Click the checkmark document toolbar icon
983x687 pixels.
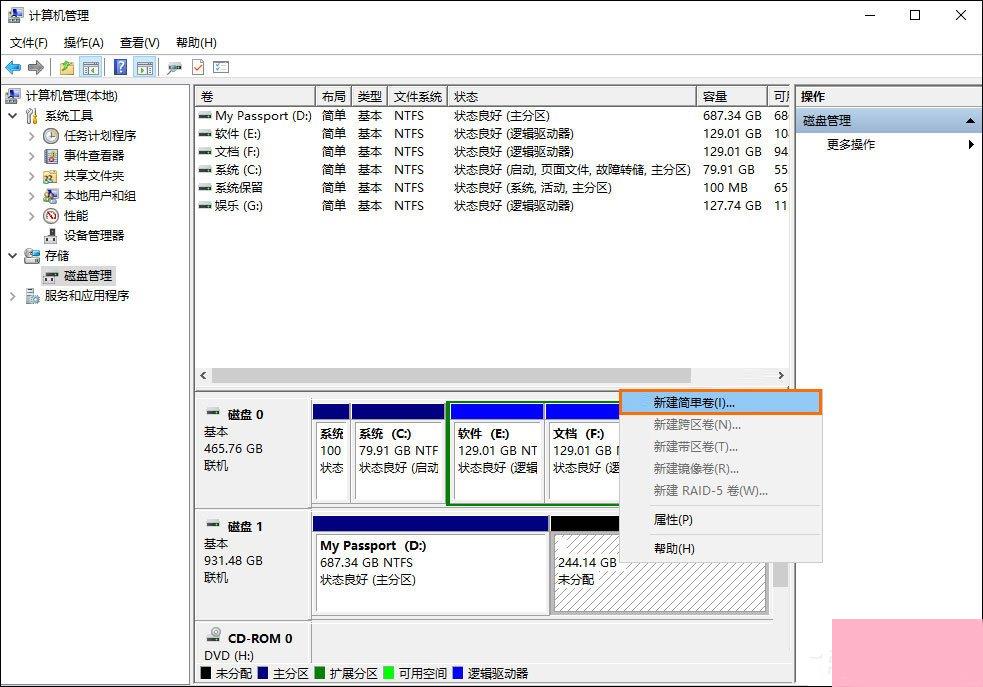[198, 67]
